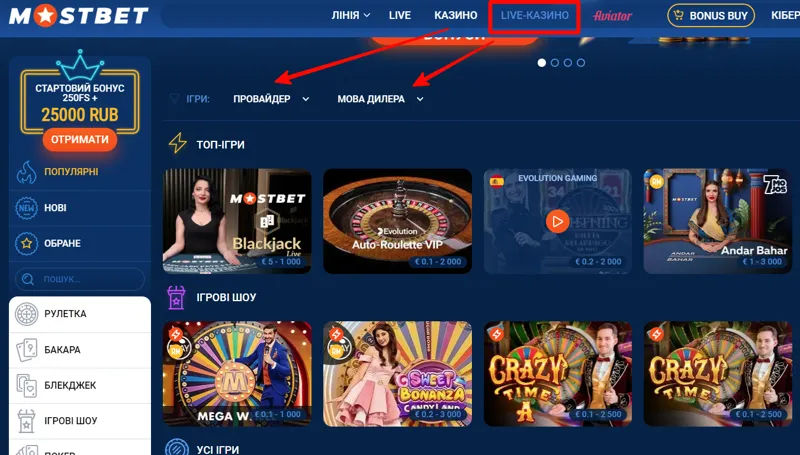
Task: Click the orange badge on Mega Wheel card
Action: click(x=176, y=334)
